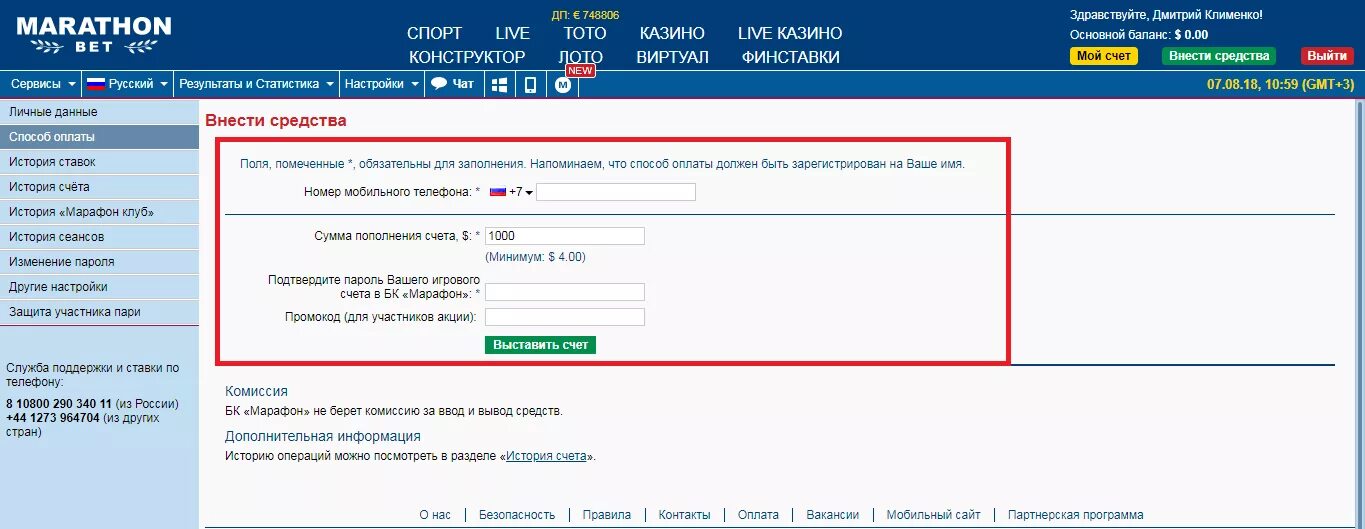Open the Безопасность footer link
Viewport: 1365px width, 529px height.
click(x=517, y=515)
